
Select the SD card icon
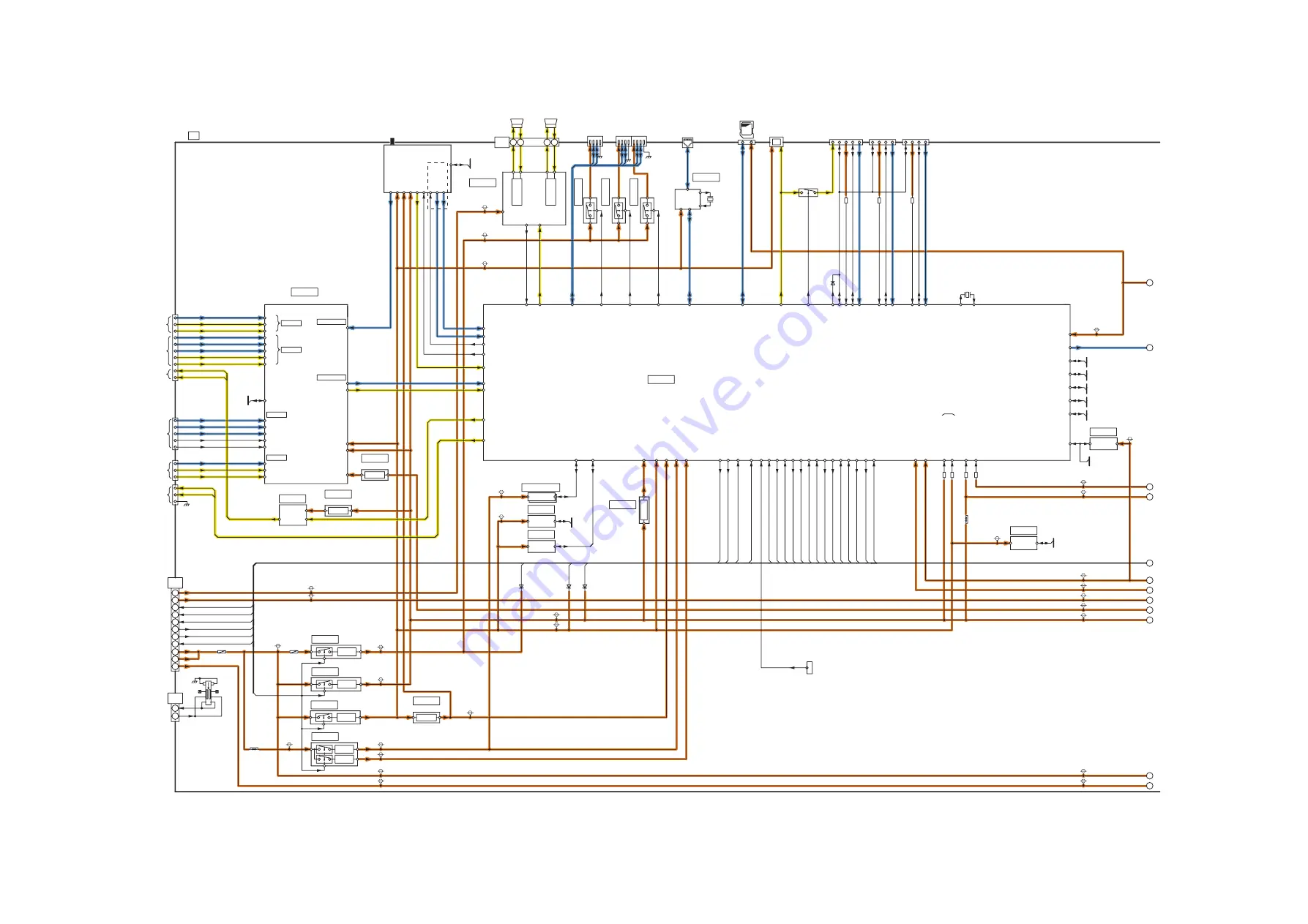click(746, 130)
